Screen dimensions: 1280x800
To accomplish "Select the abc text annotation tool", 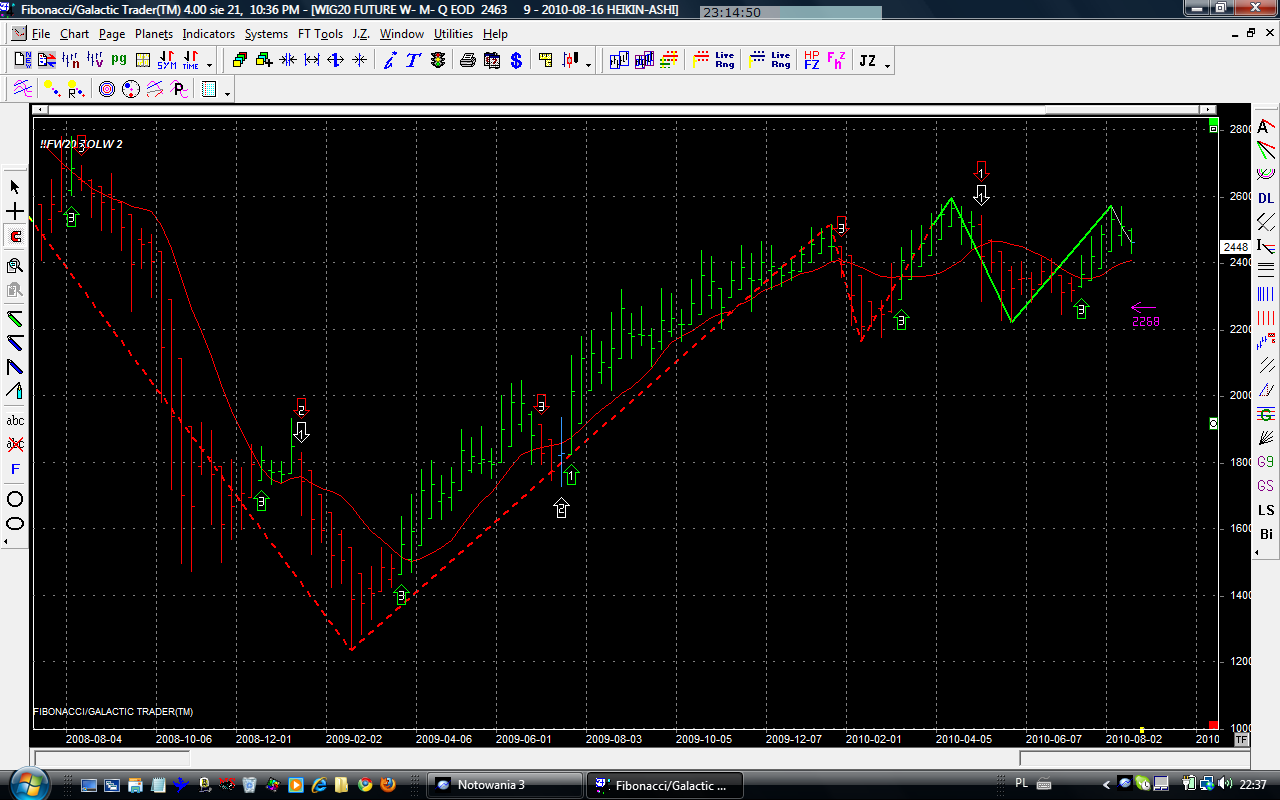I will (15, 421).
